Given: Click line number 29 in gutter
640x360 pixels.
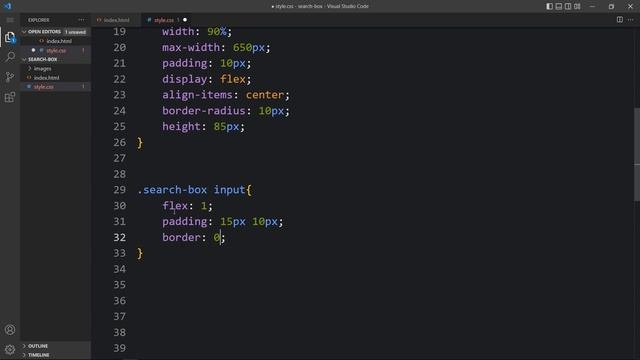Looking at the screenshot, I should pyautogui.click(x=120, y=190).
